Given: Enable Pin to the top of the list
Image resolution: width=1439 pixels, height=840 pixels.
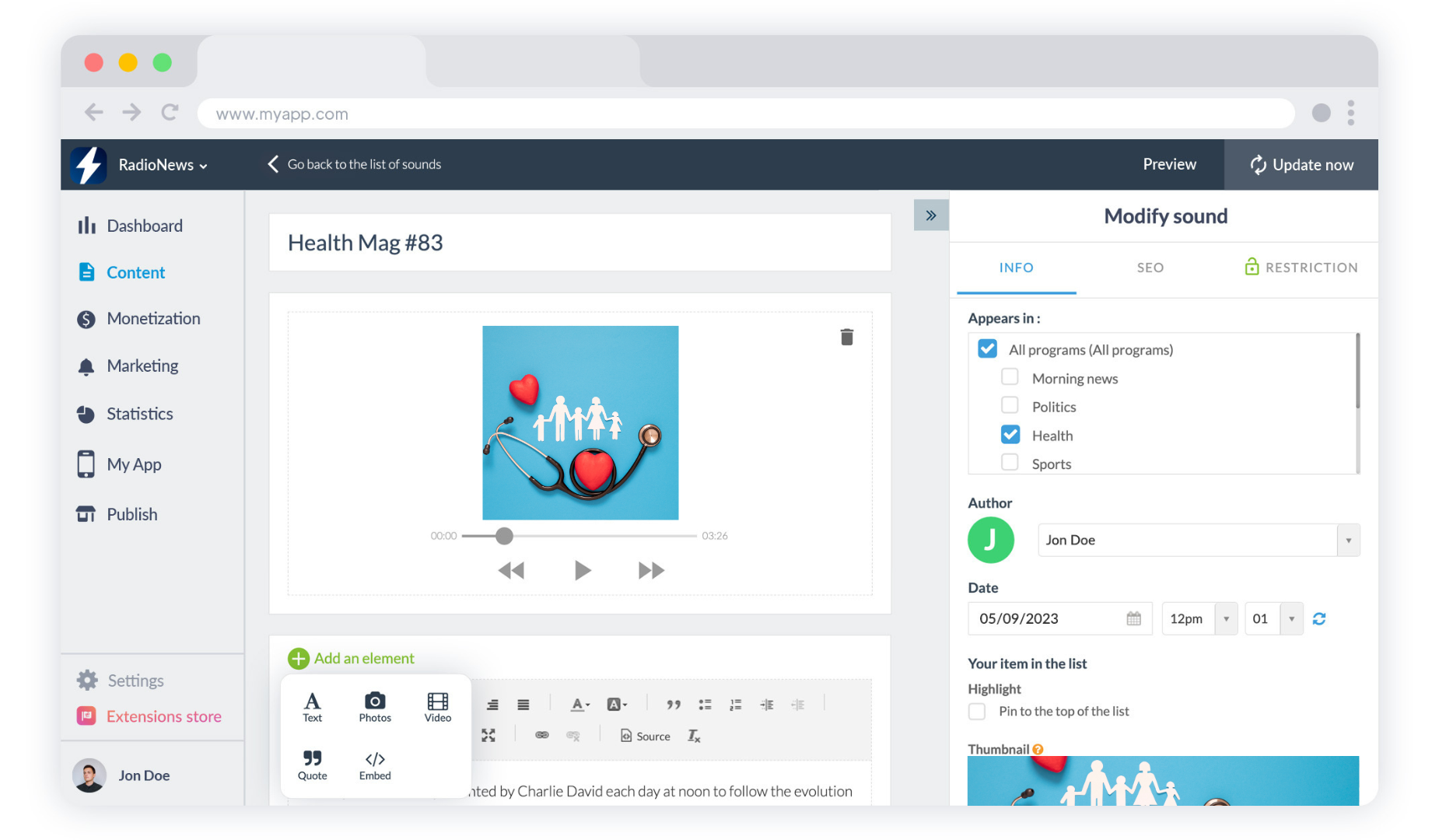Looking at the screenshot, I should tap(977, 712).
